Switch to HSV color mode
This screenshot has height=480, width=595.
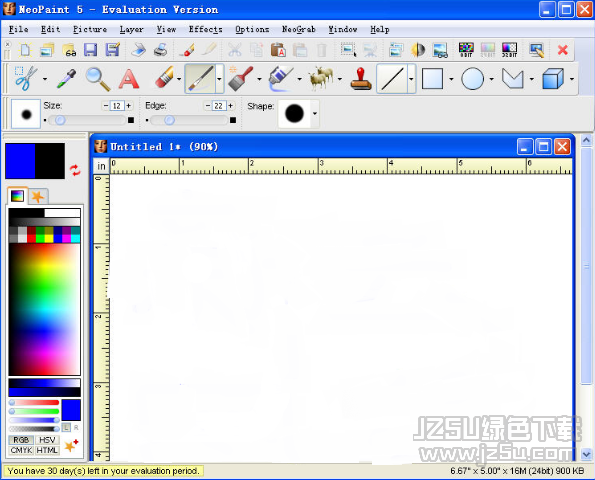[47, 440]
